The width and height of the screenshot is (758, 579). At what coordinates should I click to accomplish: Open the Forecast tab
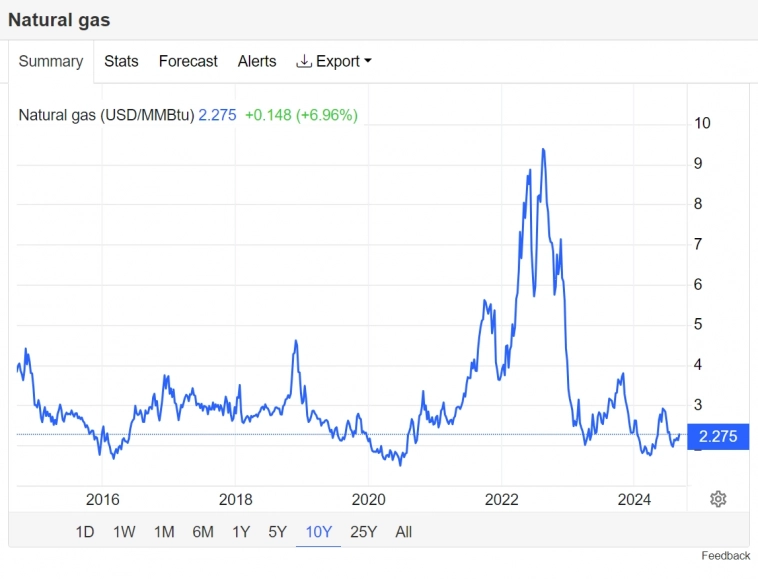(188, 61)
